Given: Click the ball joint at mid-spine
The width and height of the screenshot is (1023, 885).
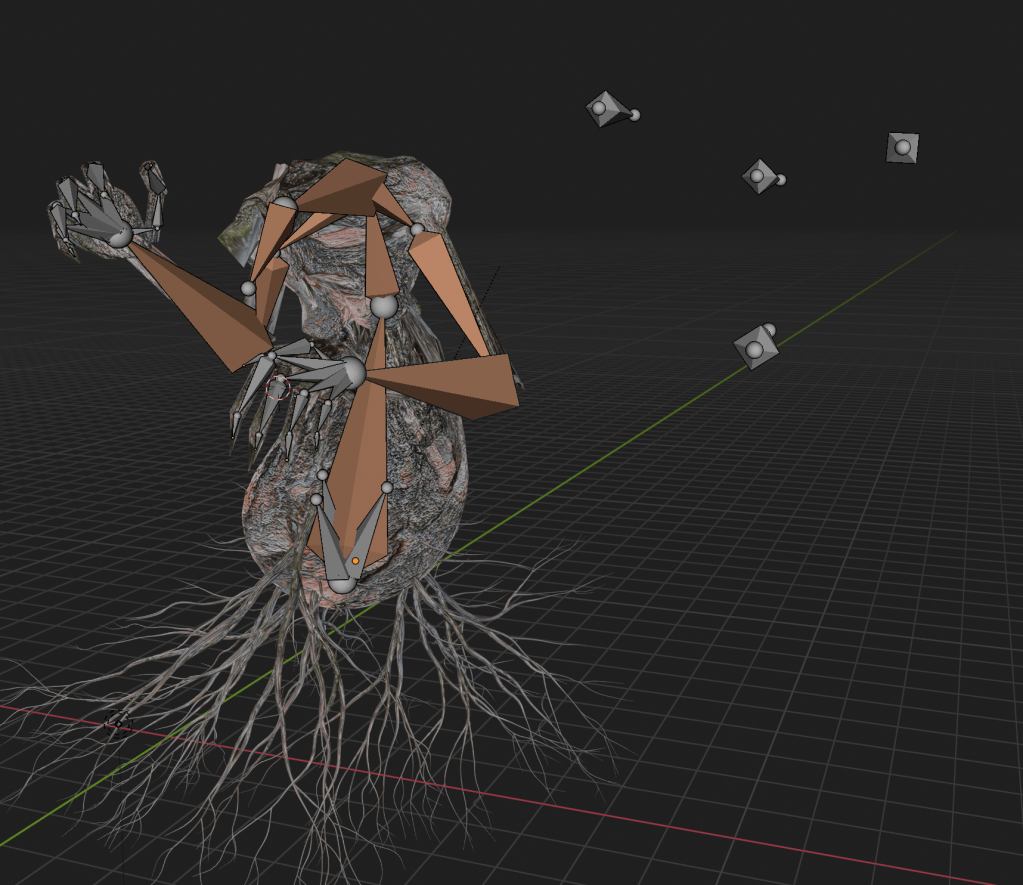Looking at the screenshot, I should [x=384, y=306].
